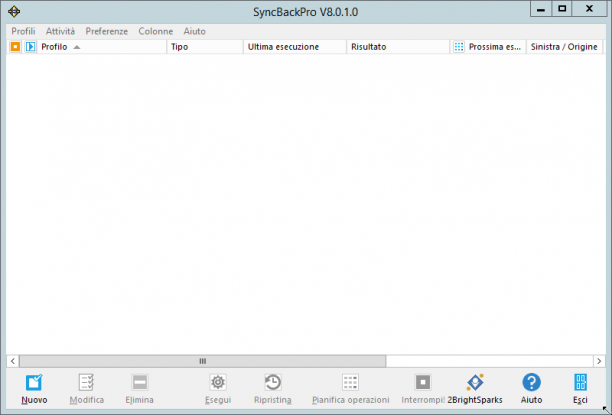
Task: Close the SyncBackPro window
Action: (x=589, y=9)
